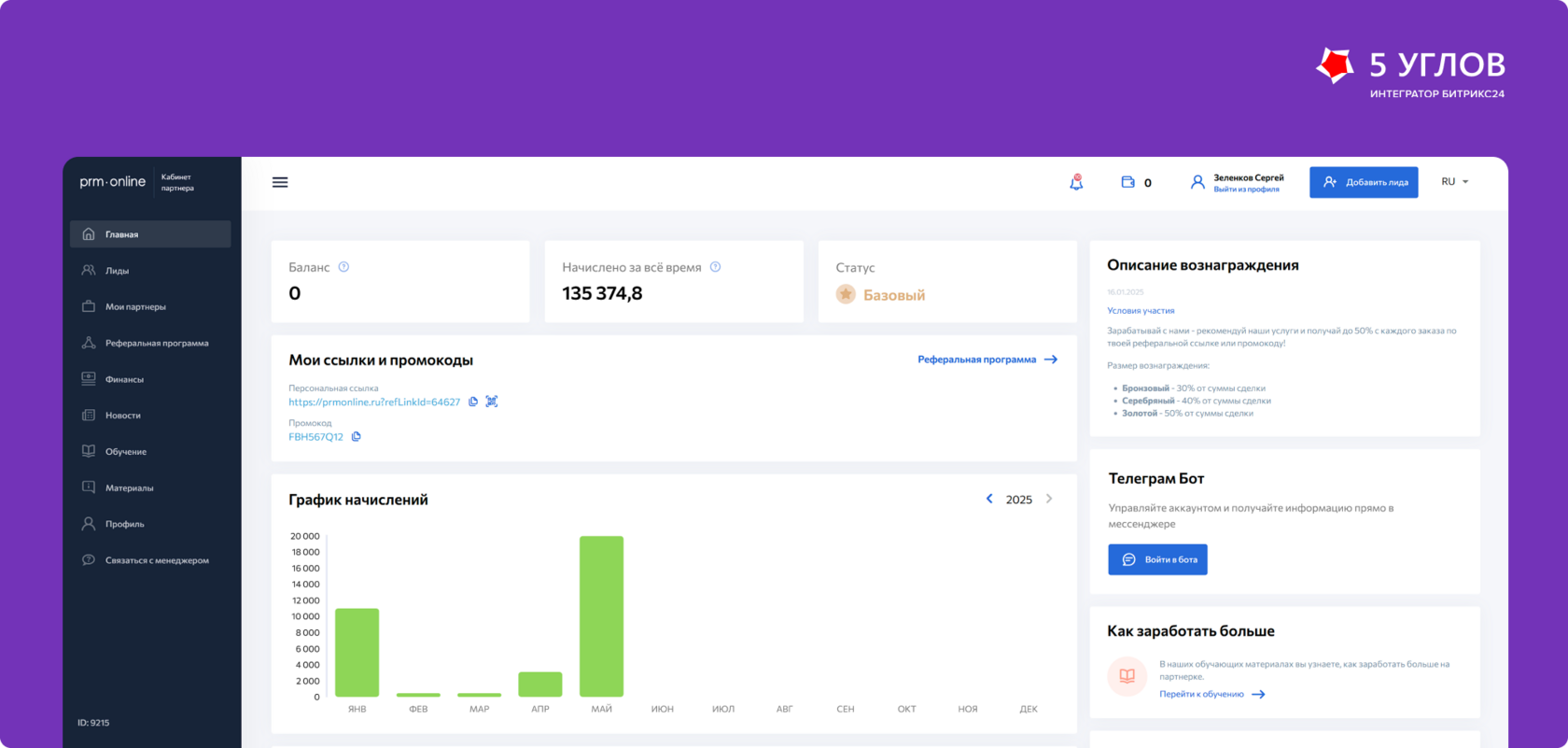
Task: Open Новости in the sidebar
Action: tap(150, 416)
